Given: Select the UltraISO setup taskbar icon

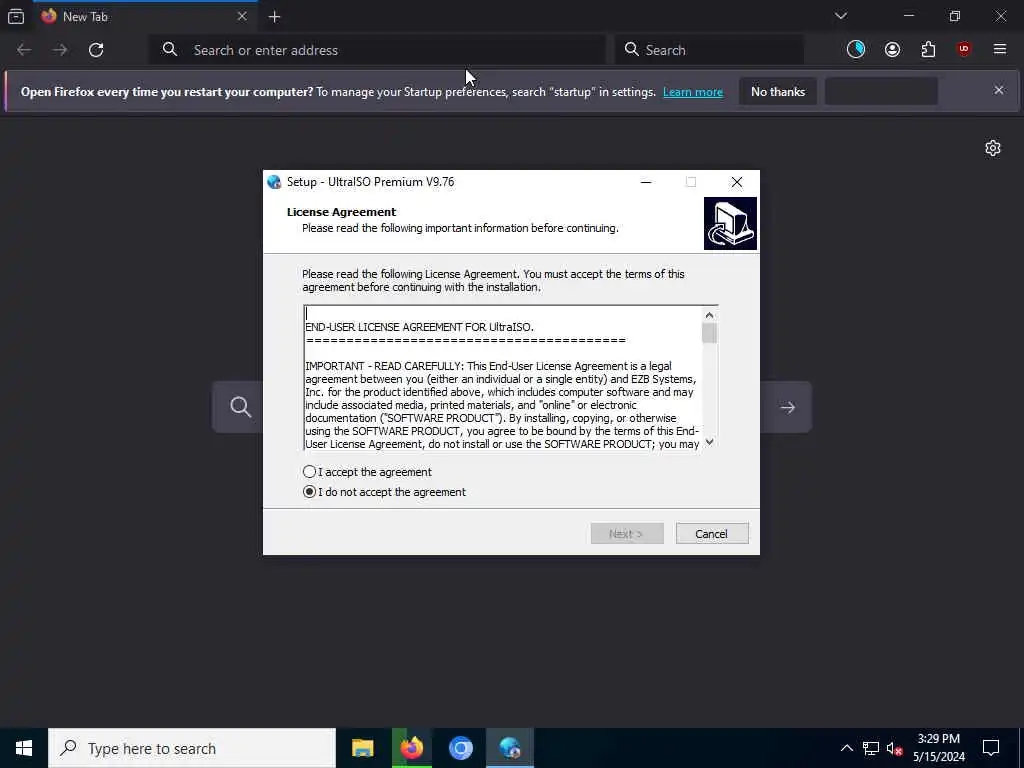Looking at the screenshot, I should [510, 748].
